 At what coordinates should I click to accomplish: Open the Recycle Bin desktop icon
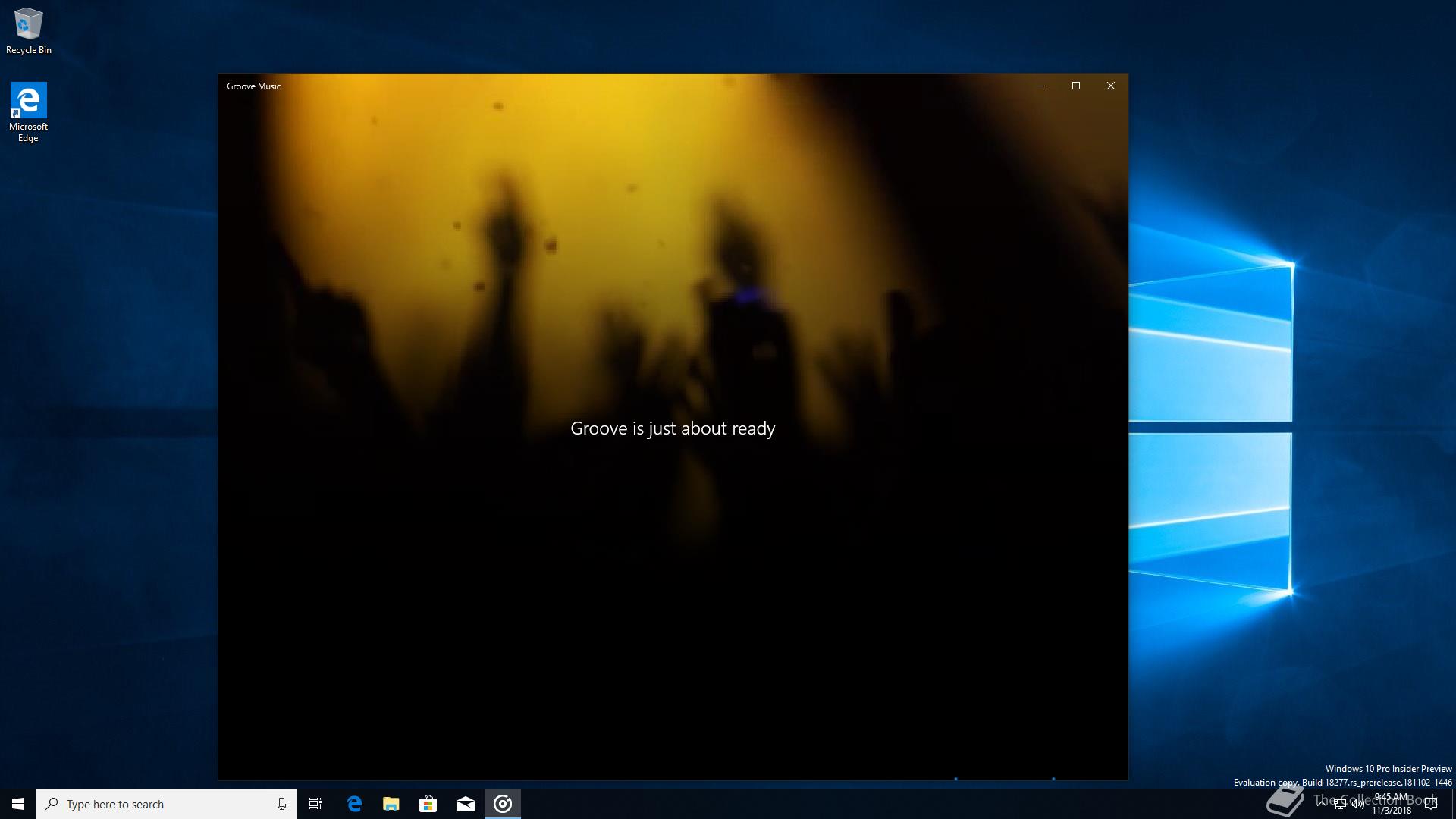[x=29, y=30]
